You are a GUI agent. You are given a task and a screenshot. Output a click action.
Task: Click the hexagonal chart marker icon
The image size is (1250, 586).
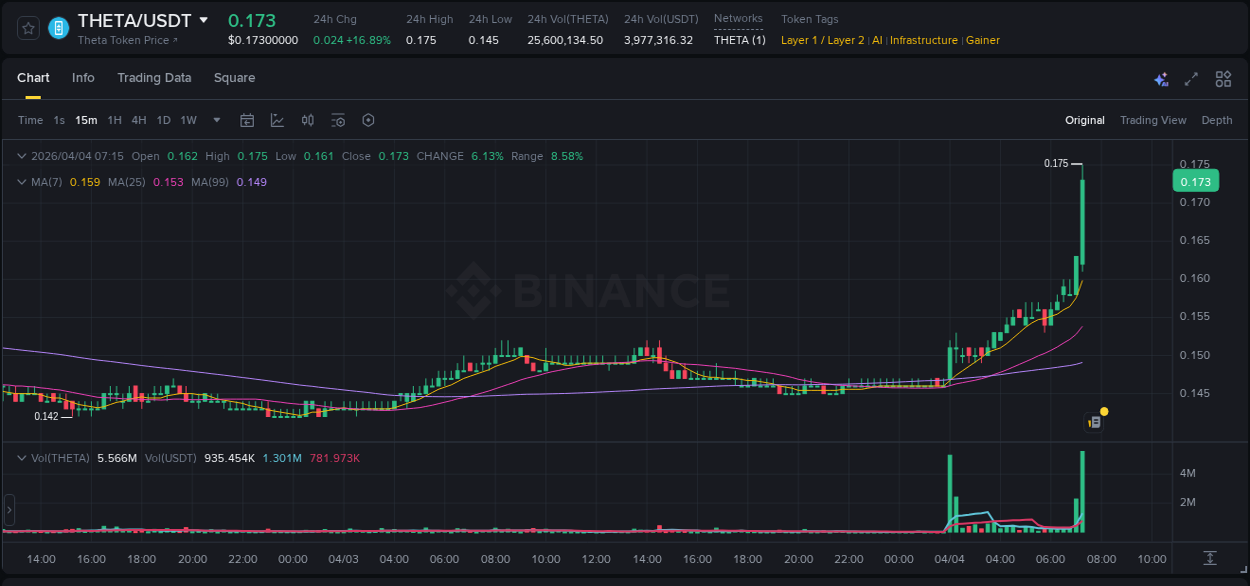[368, 120]
